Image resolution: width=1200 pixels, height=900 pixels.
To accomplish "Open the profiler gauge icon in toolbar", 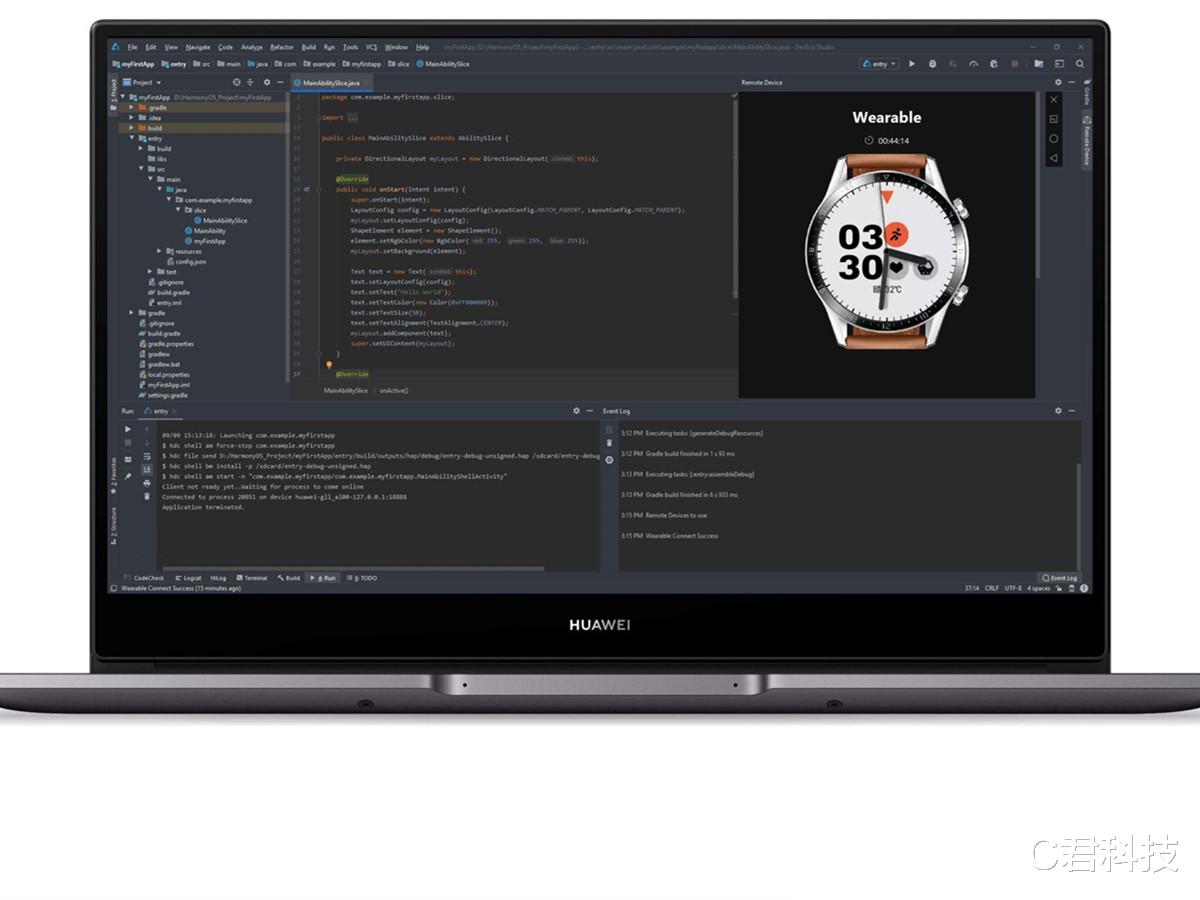I will pyautogui.click(x=974, y=64).
